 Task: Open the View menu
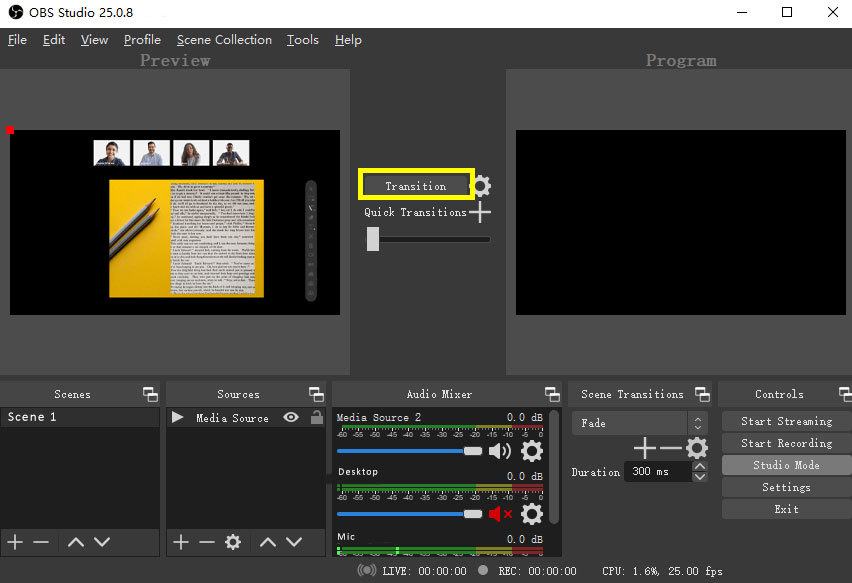point(94,40)
